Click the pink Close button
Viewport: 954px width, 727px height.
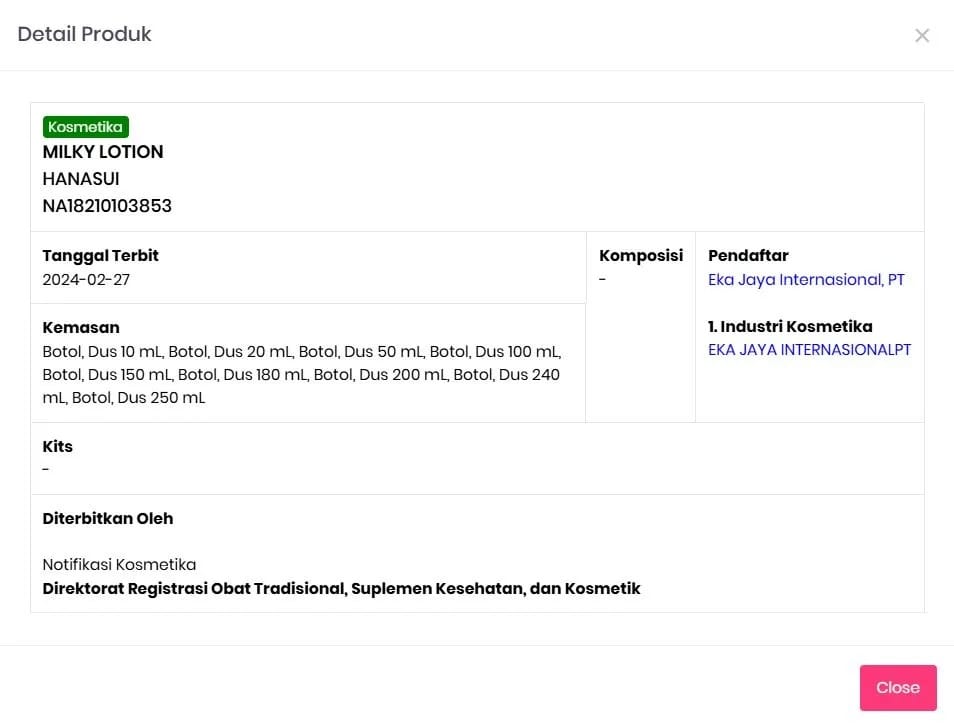click(x=897, y=687)
